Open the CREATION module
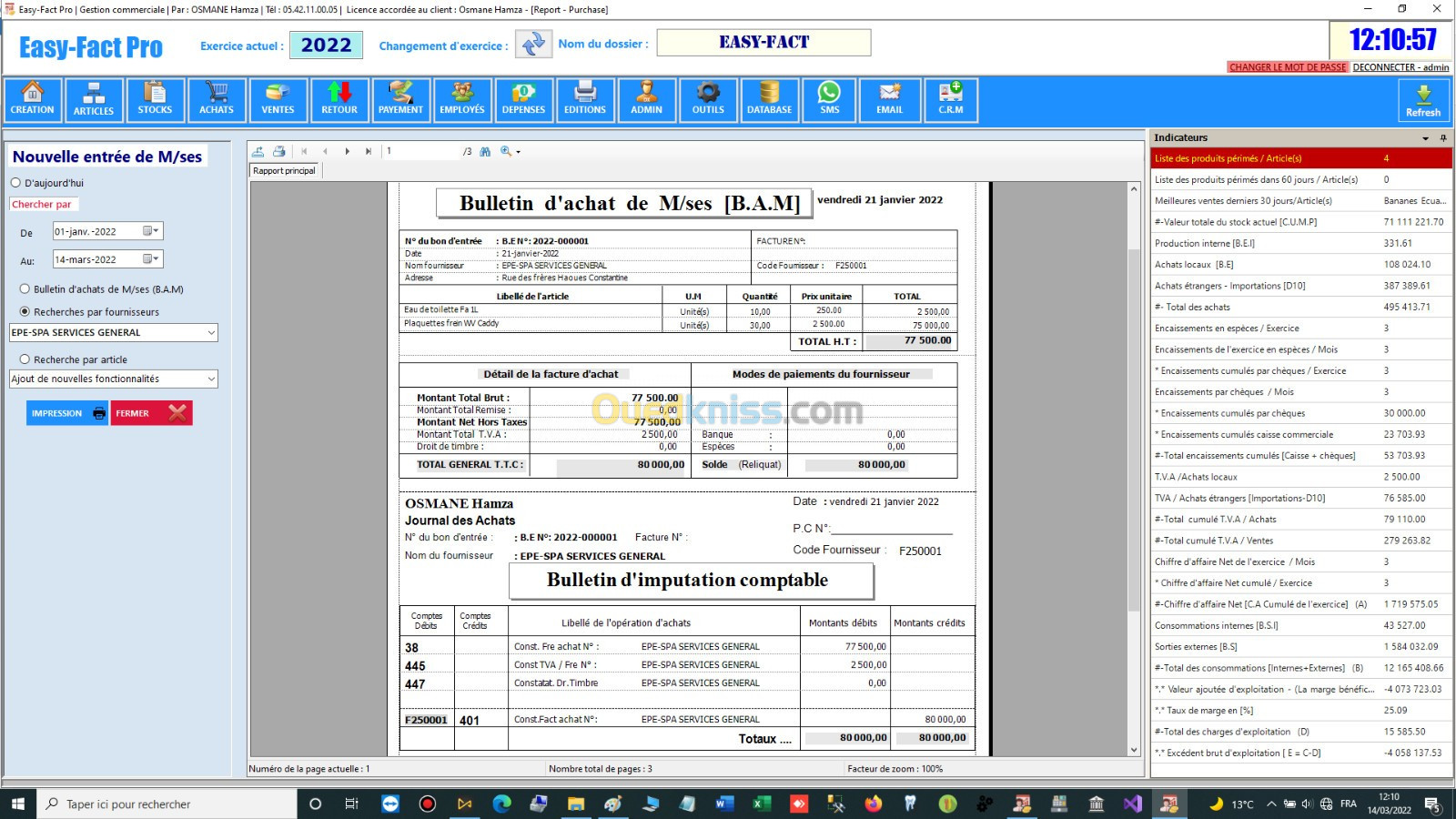Image resolution: width=1456 pixels, height=819 pixels. point(33,100)
